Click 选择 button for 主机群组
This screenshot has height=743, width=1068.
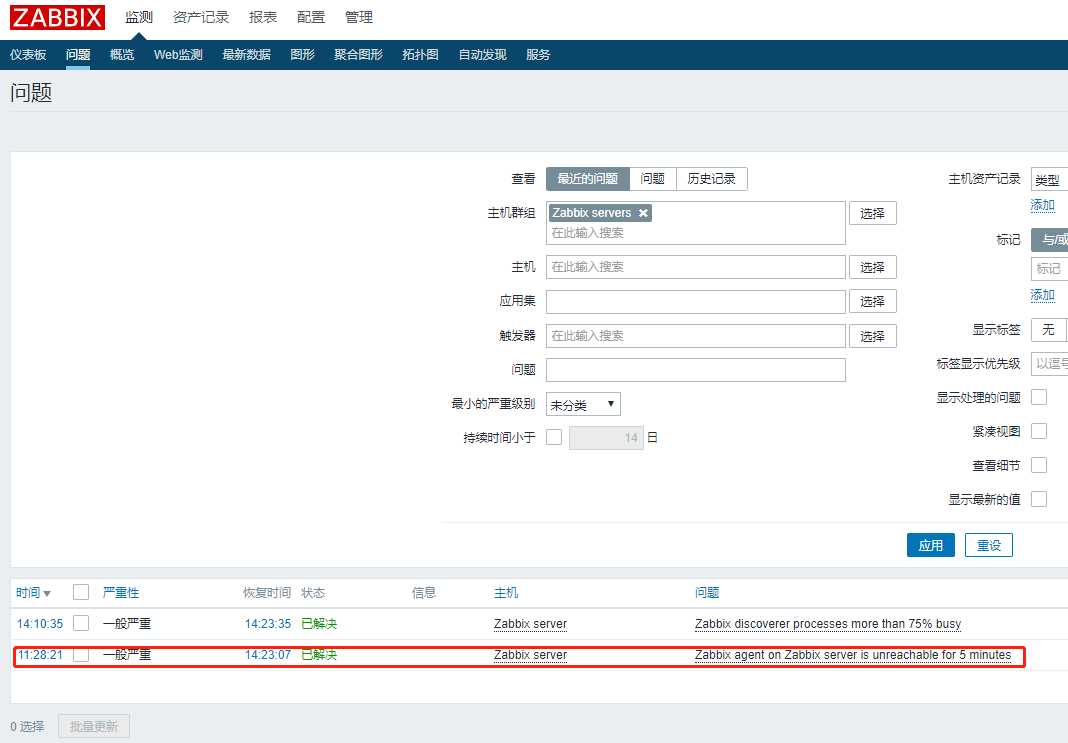pos(873,213)
